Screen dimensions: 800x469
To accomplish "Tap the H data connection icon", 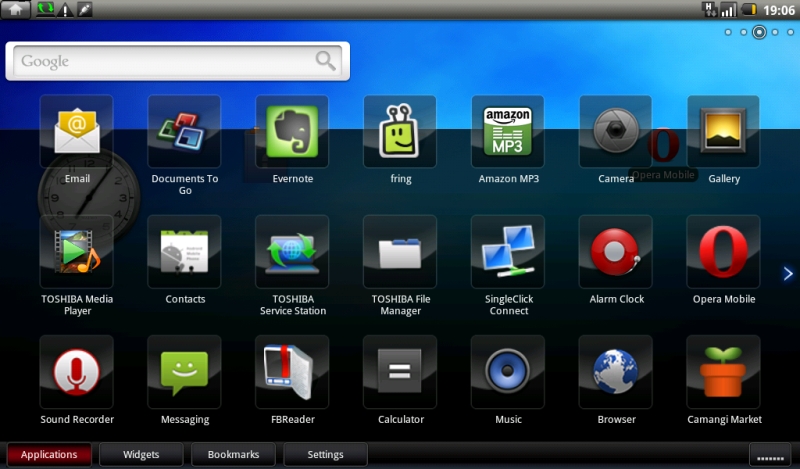I will point(709,9).
